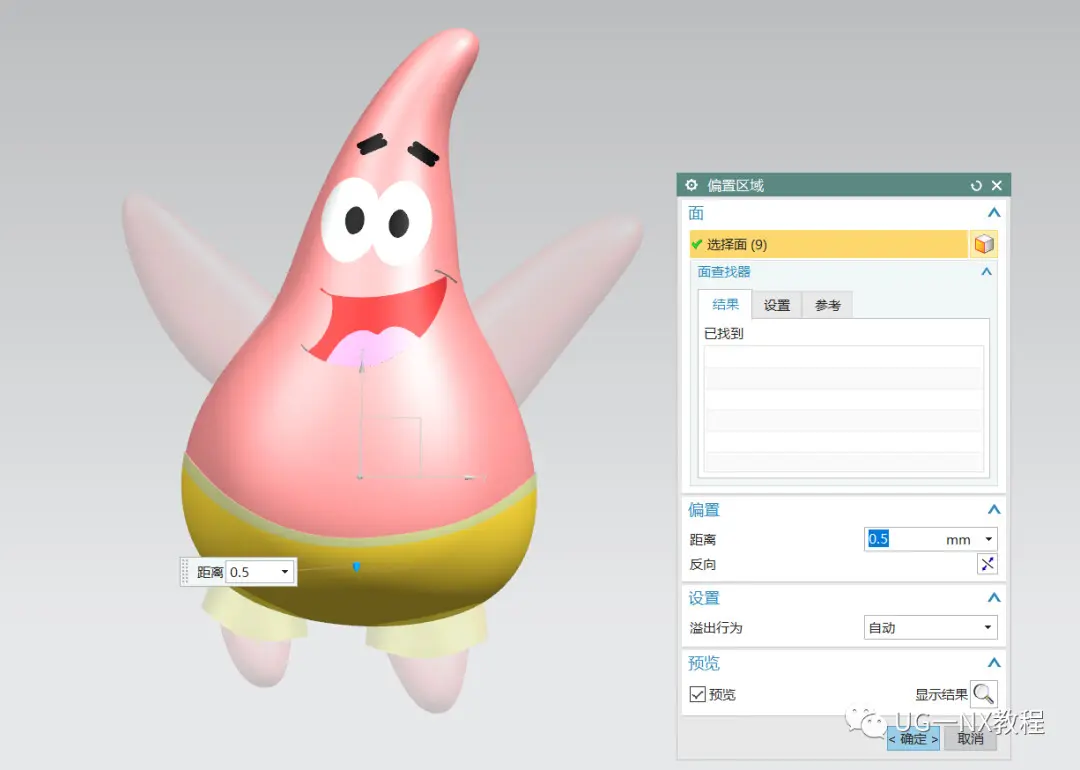Click the 反向 label
The width and height of the screenshot is (1080, 770).
703,564
